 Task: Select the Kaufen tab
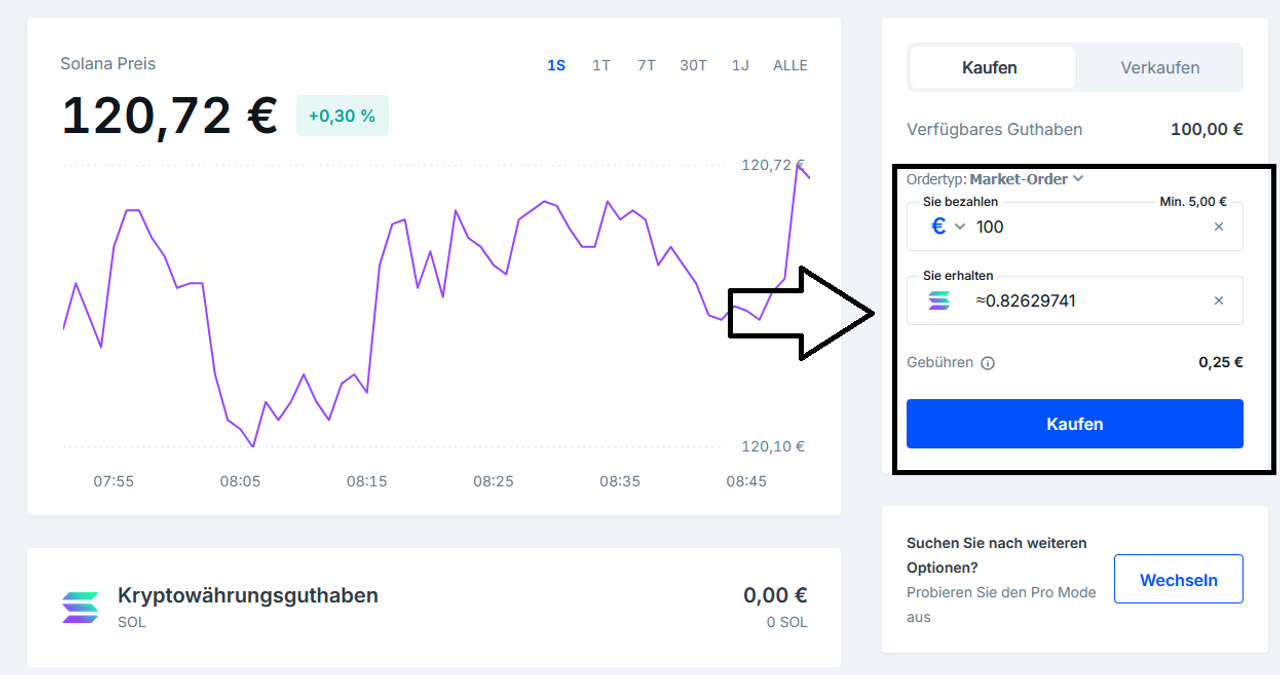tap(990, 68)
